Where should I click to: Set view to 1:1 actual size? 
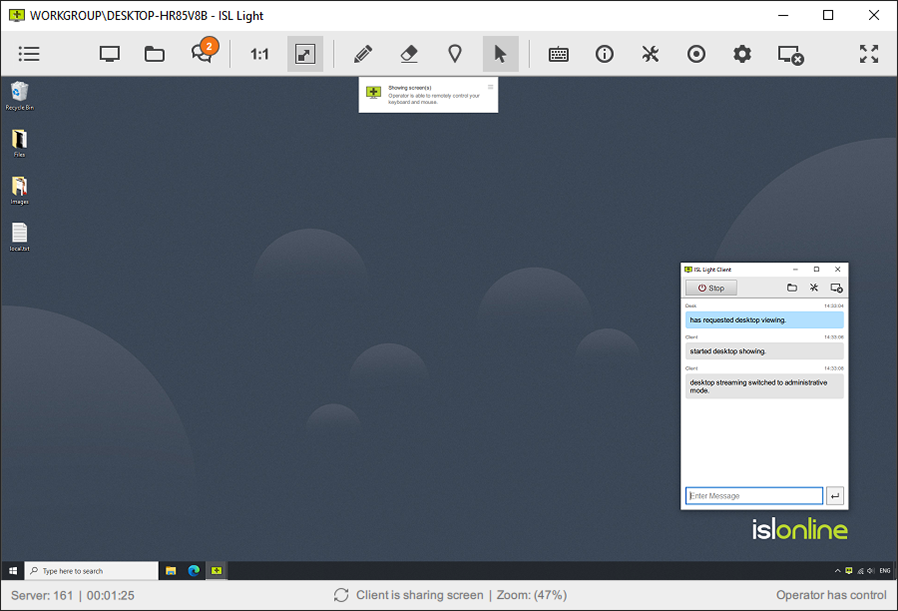259,54
